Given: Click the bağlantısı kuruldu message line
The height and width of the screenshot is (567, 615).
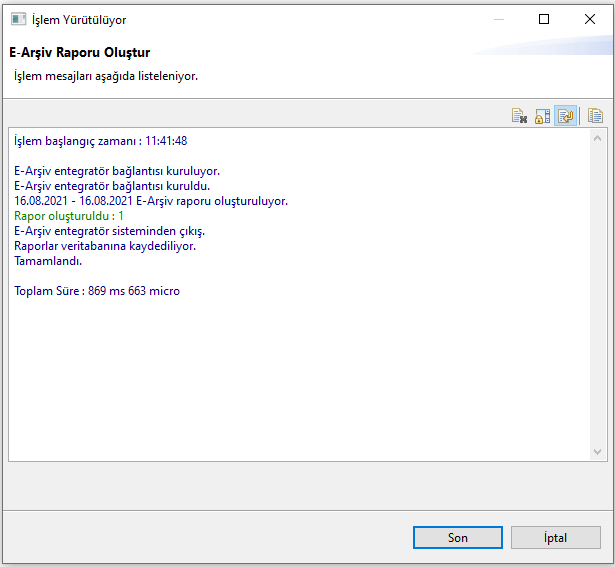Looking at the screenshot, I should (x=112, y=186).
